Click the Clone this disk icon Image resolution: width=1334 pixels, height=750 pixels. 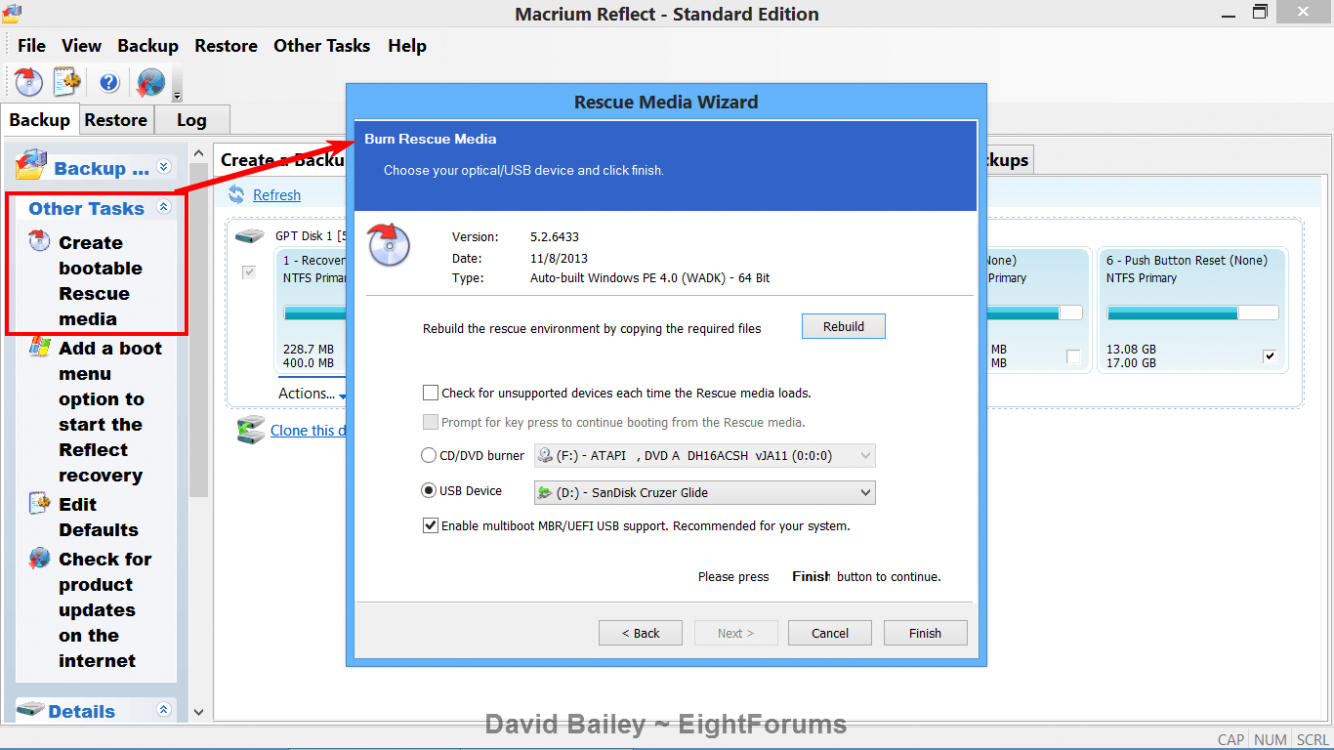tap(250, 430)
